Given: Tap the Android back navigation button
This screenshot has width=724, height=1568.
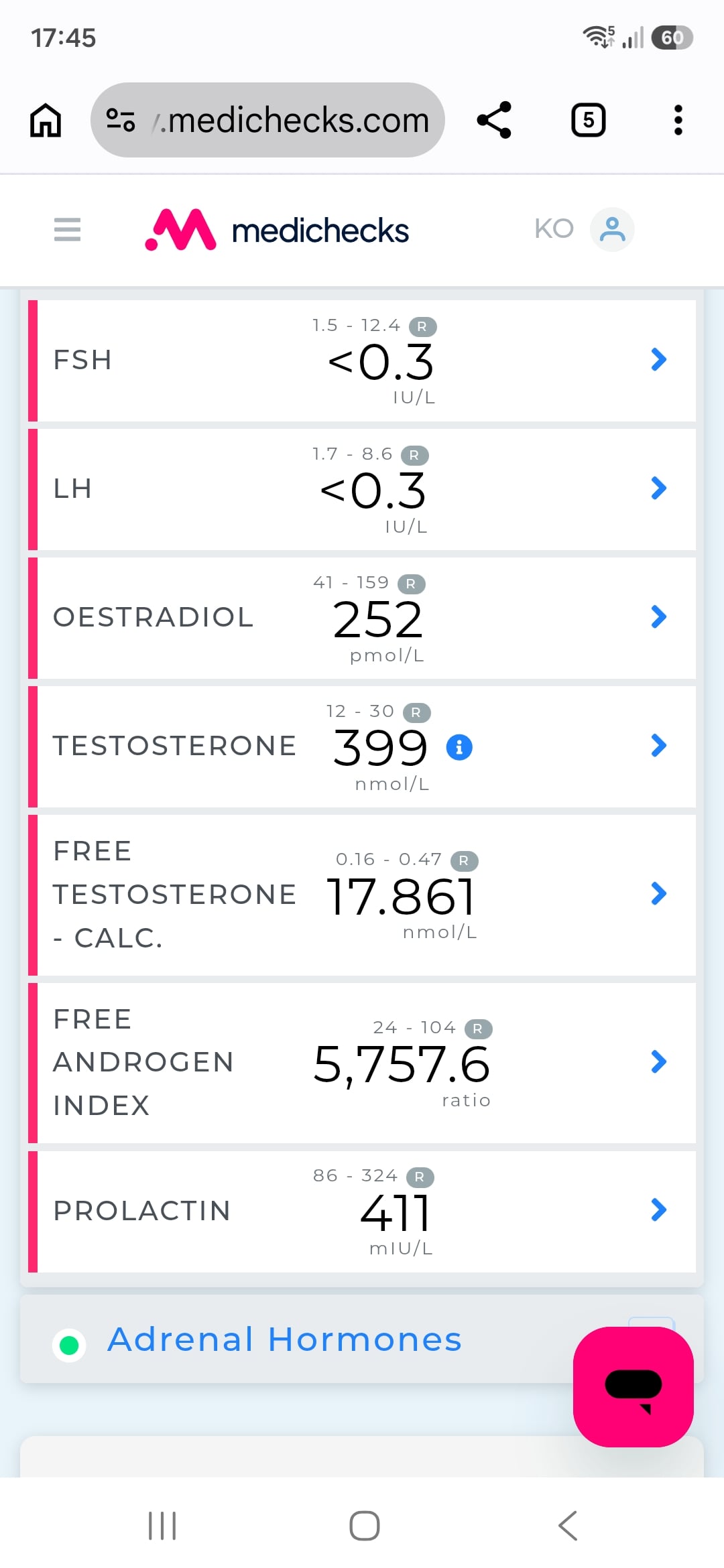Looking at the screenshot, I should point(567,1526).
